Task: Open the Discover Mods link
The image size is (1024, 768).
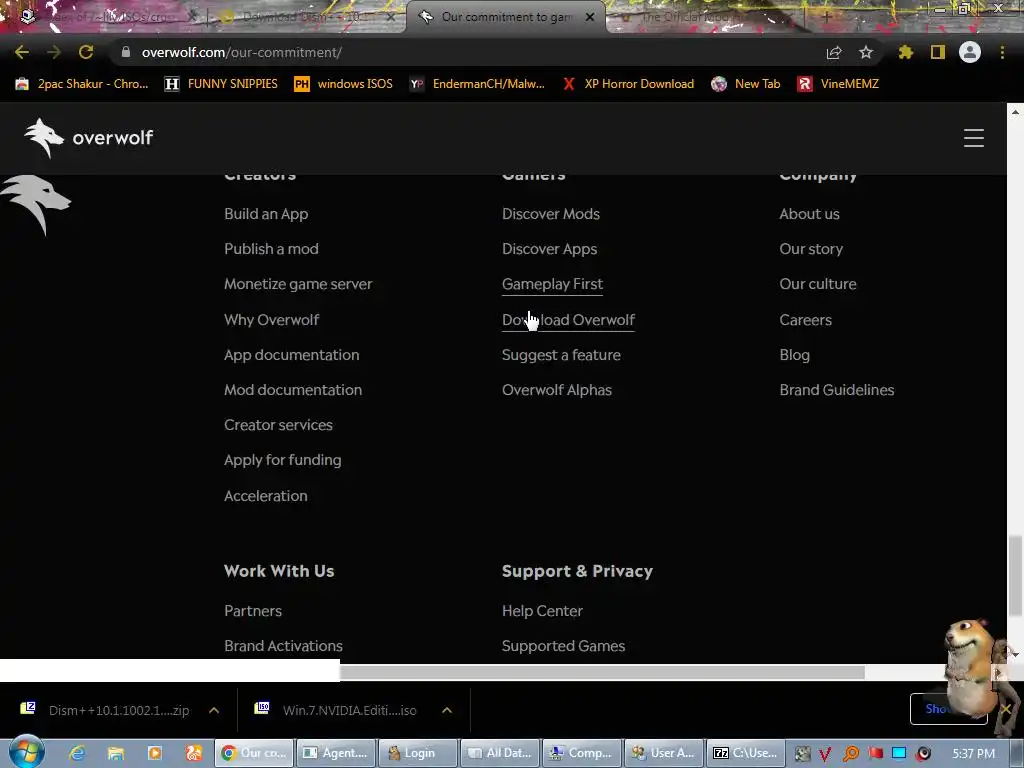Action: click(551, 214)
